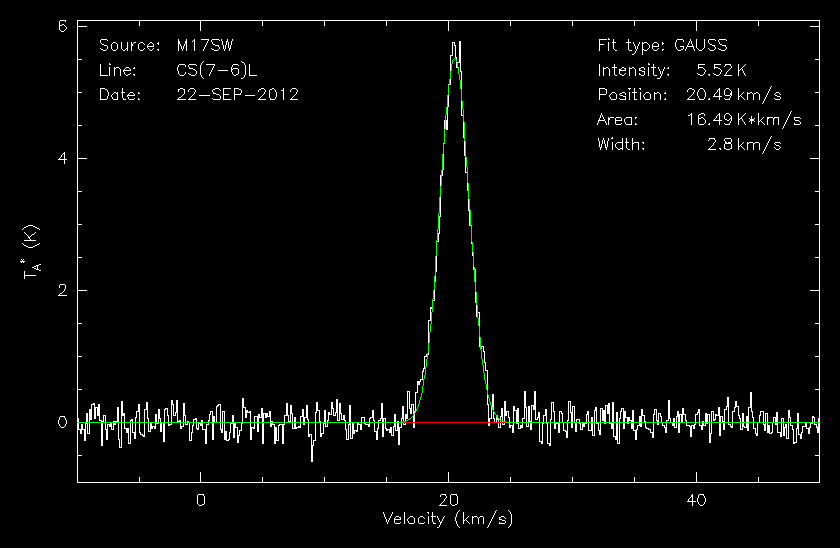The width and height of the screenshot is (840, 548).
Task: Click the y-axis tick label 4
Action: point(63,159)
